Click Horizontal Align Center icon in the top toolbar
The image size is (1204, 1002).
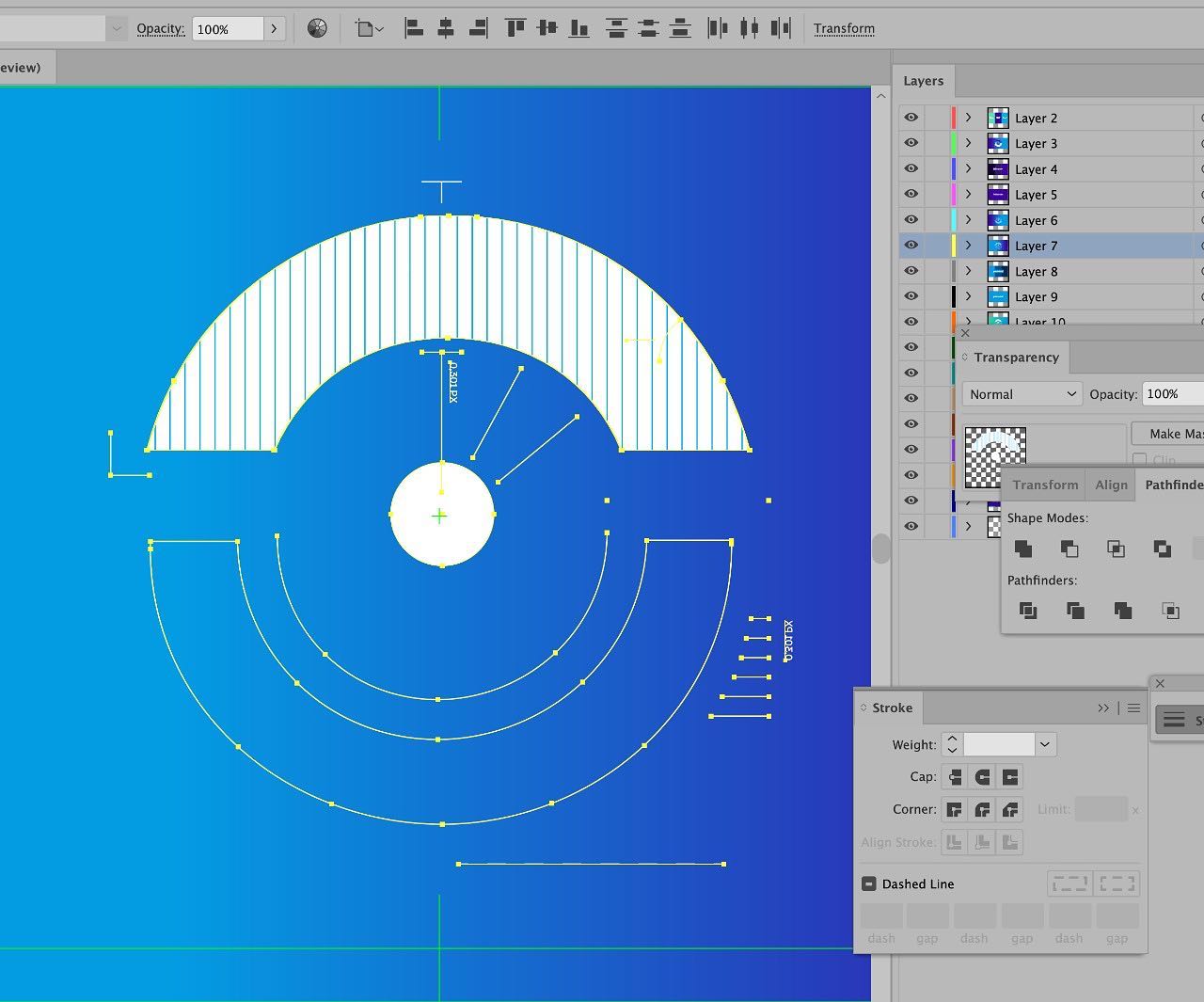(446, 28)
